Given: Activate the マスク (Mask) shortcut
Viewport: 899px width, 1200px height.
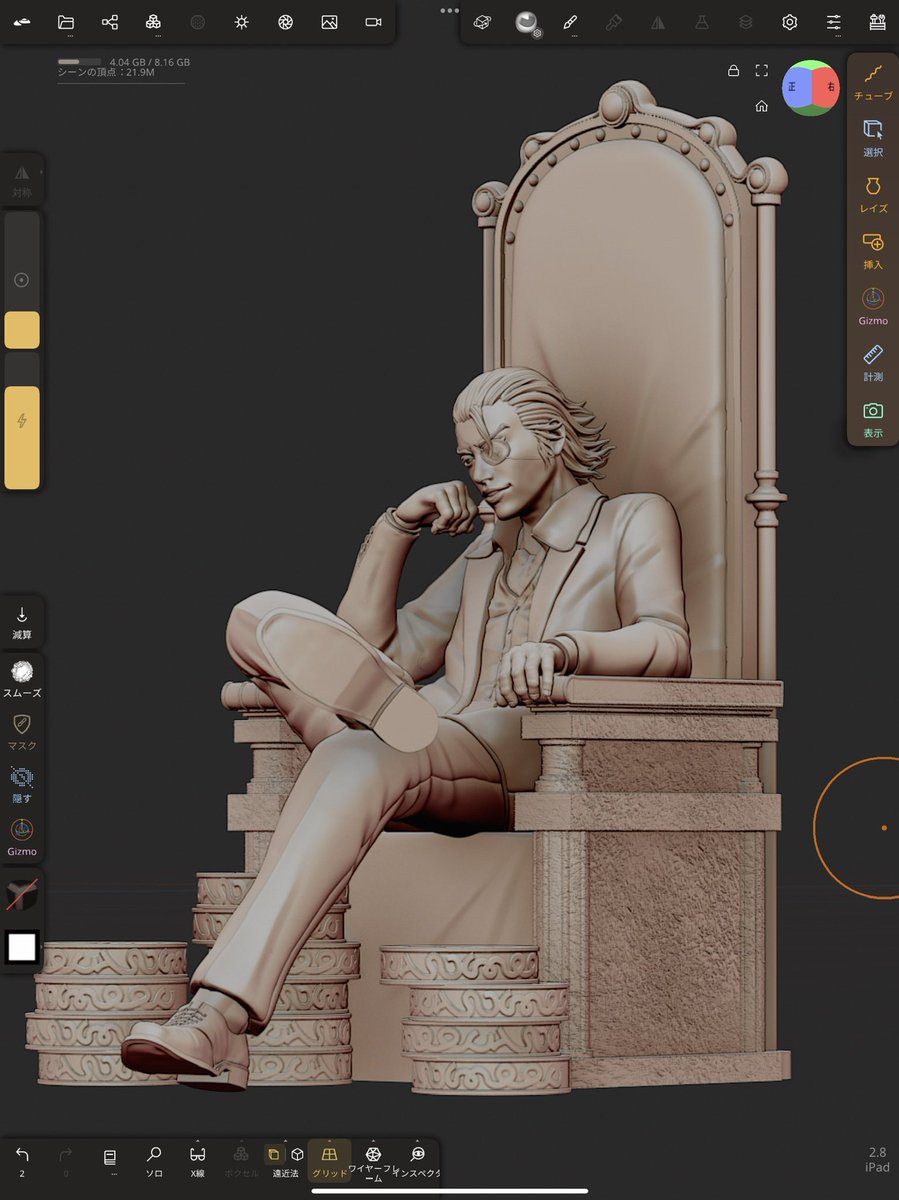Looking at the screenshot, I should click(22, 732).
